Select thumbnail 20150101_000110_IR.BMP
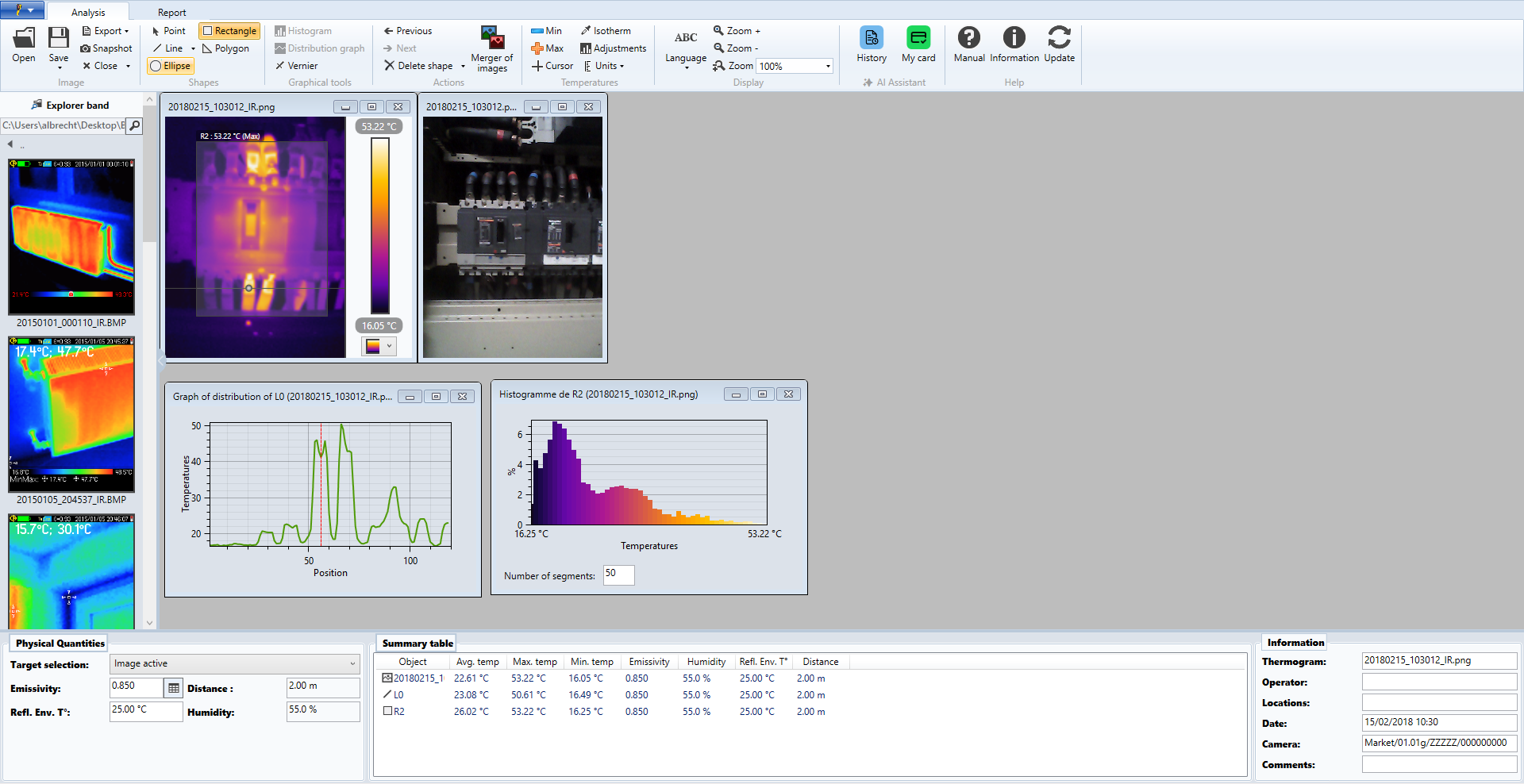The height and width of the screenshot is (784, 1524). click(71, 236)
